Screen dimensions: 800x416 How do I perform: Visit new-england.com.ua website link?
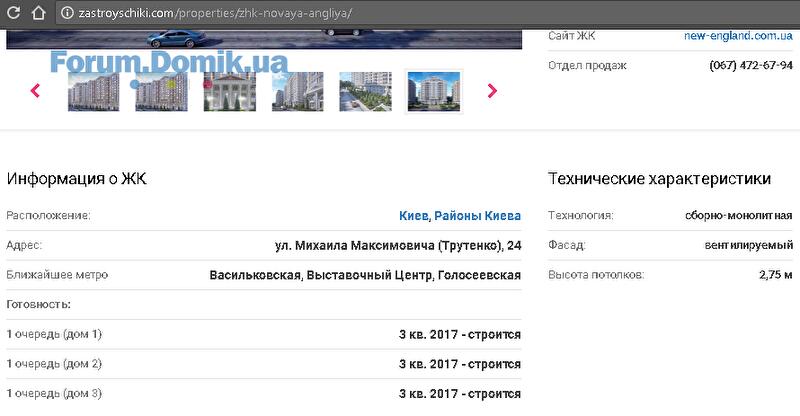(738, 36)
